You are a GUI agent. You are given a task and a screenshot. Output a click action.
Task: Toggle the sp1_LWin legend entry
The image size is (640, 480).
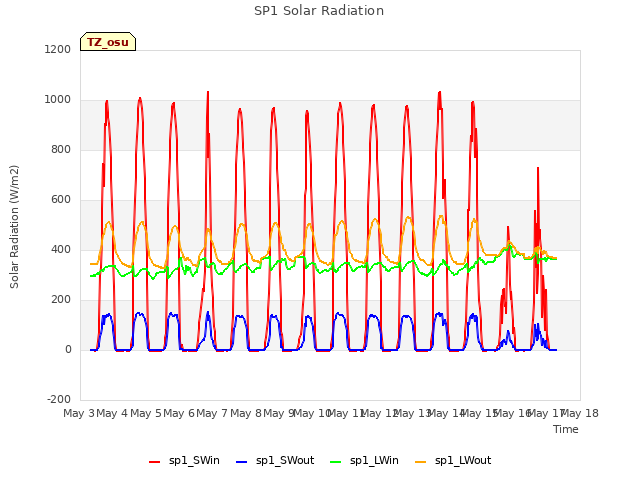(364, 460)
